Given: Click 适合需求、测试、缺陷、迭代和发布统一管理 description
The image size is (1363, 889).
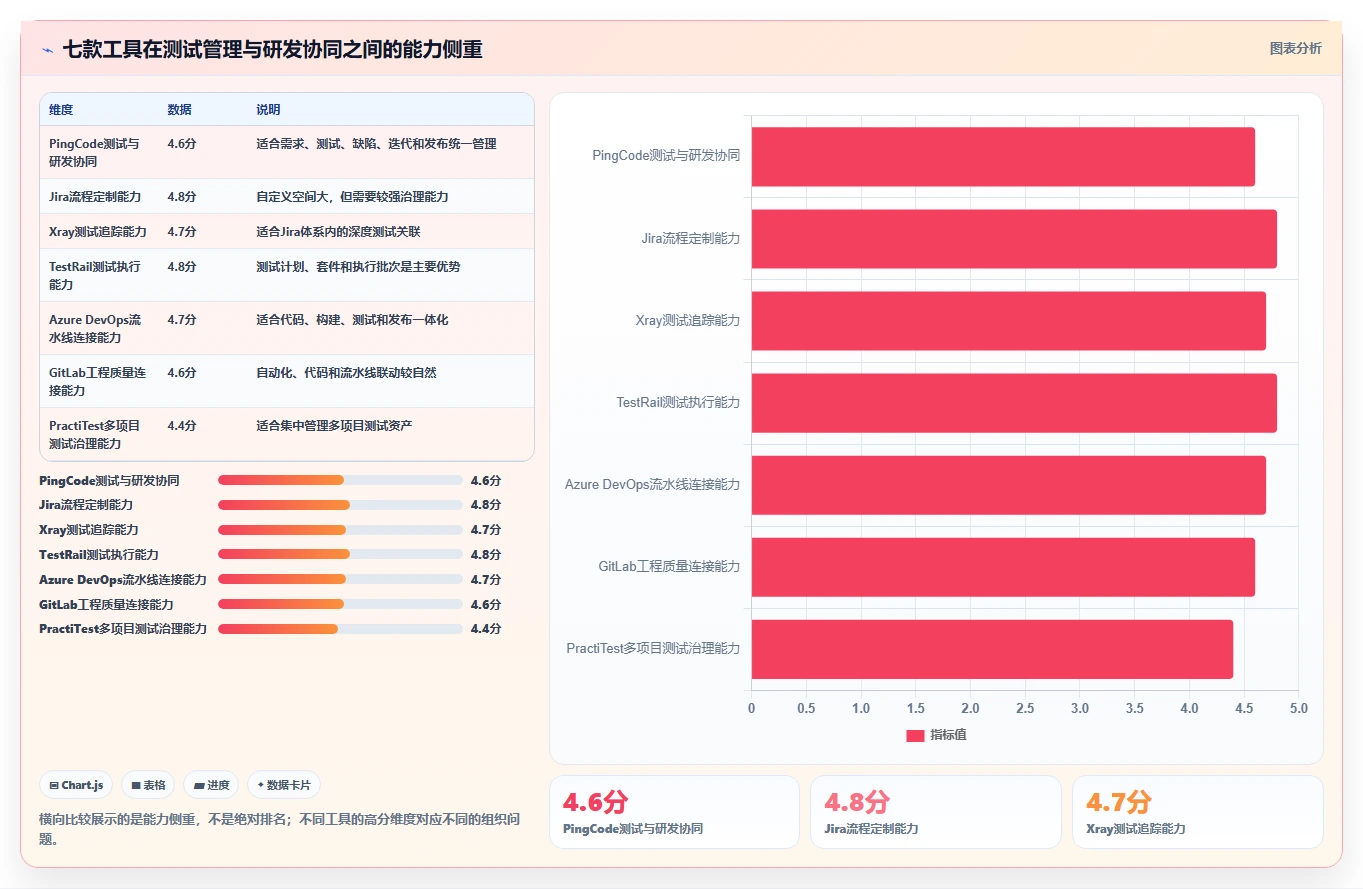Looking at the screenshot, I should pos(376,144).
